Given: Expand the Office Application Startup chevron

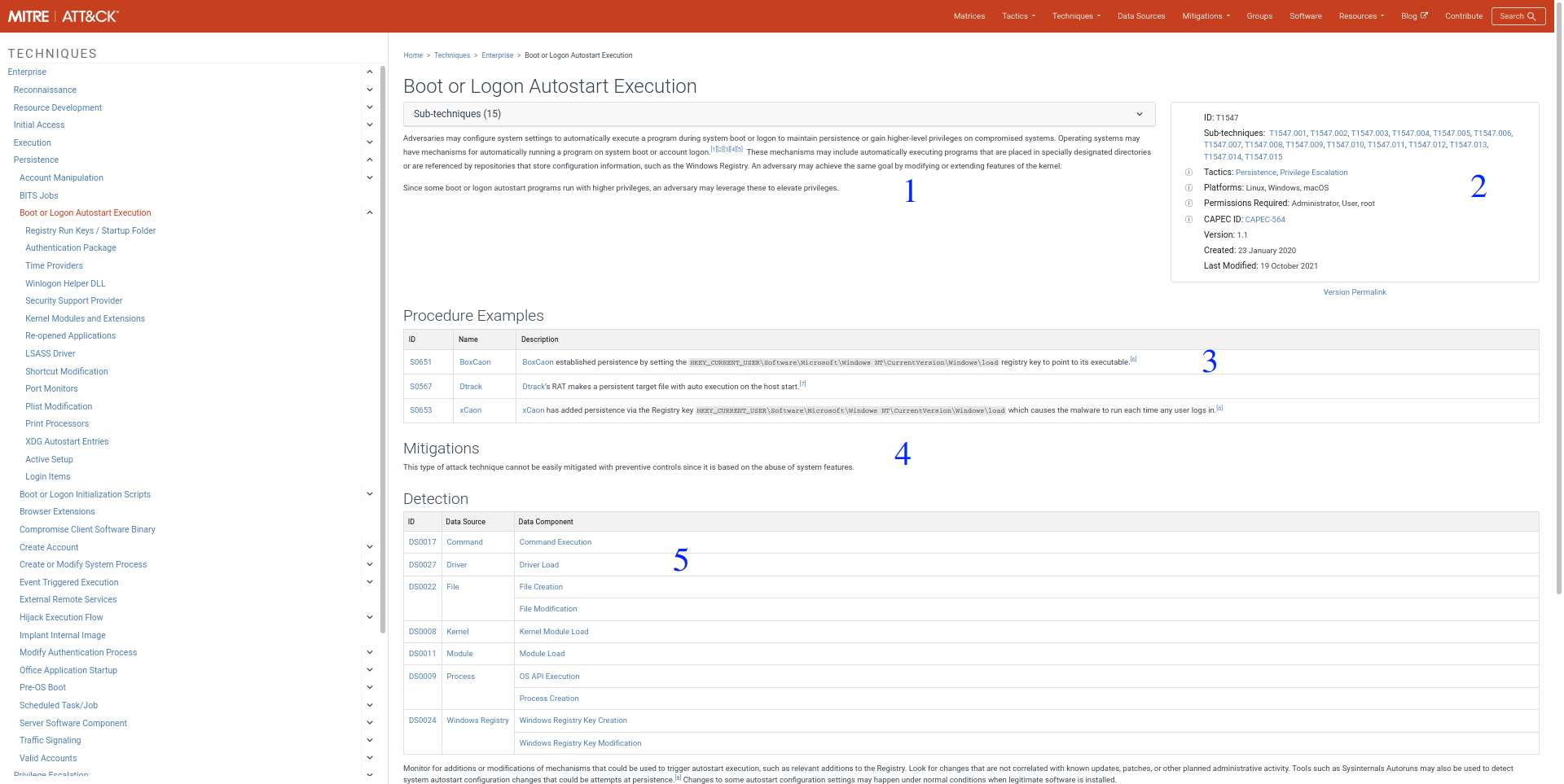Looking at the screenshot, I should 370,670.
